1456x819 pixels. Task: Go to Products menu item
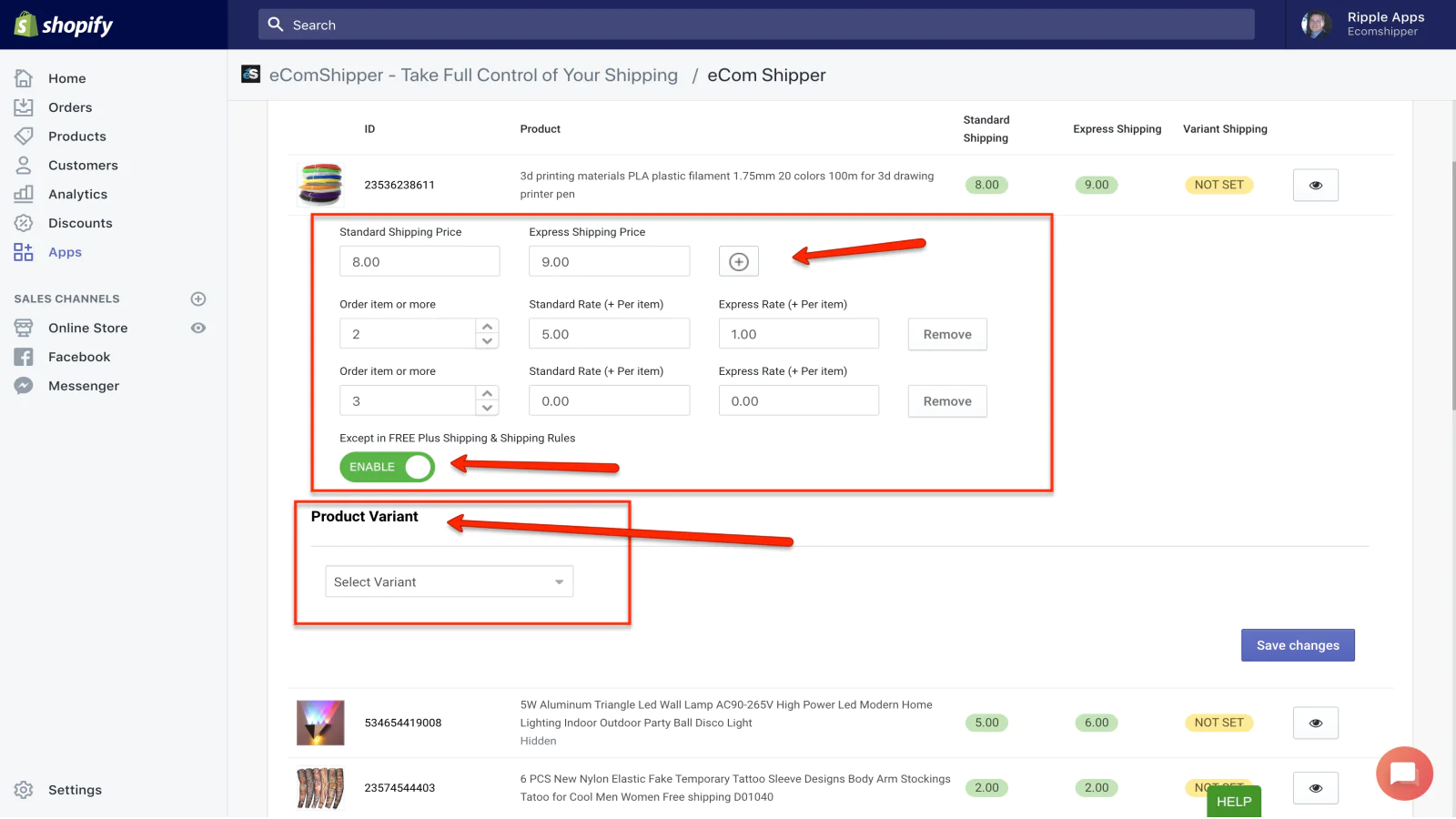point(77,136)
